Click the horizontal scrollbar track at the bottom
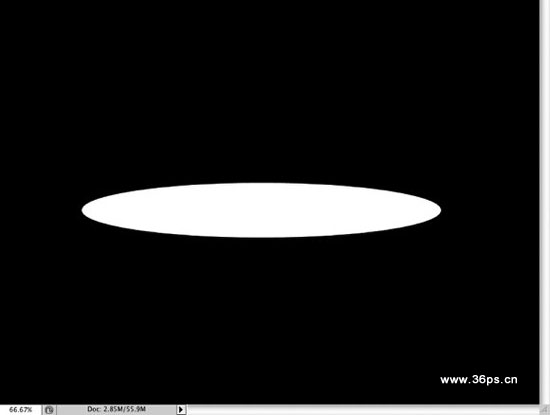550x415 pixels. [363, 410]
